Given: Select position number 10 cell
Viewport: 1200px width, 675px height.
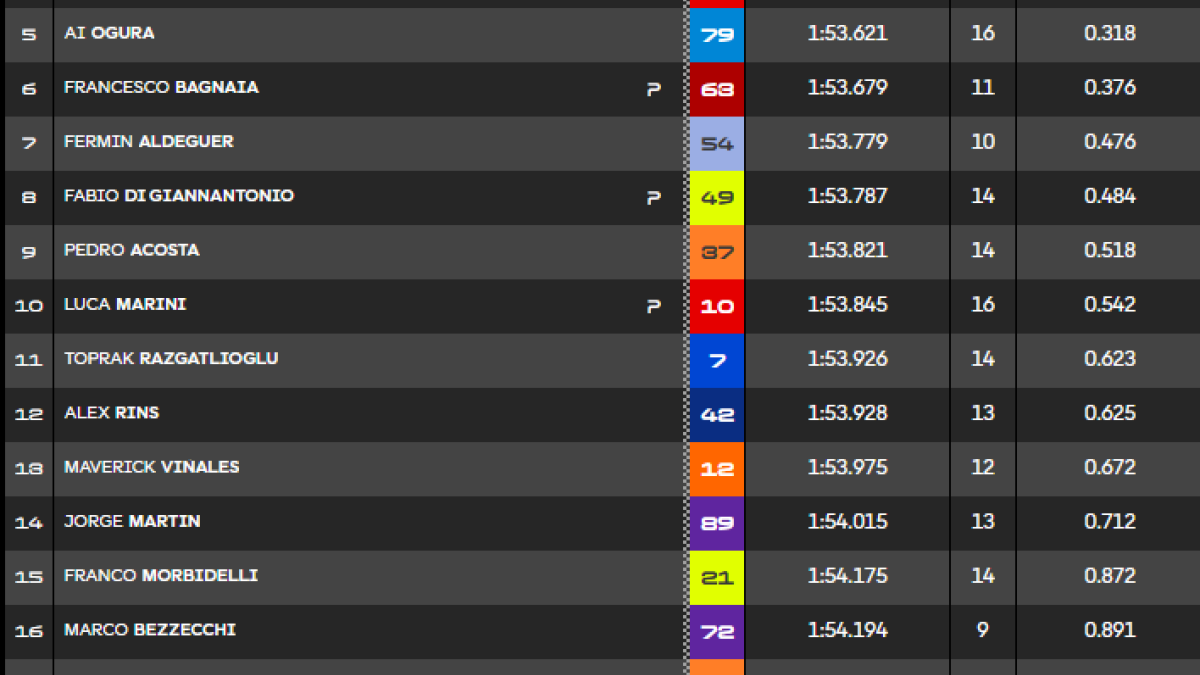Looking at the screenshot, I should point(29,306).
